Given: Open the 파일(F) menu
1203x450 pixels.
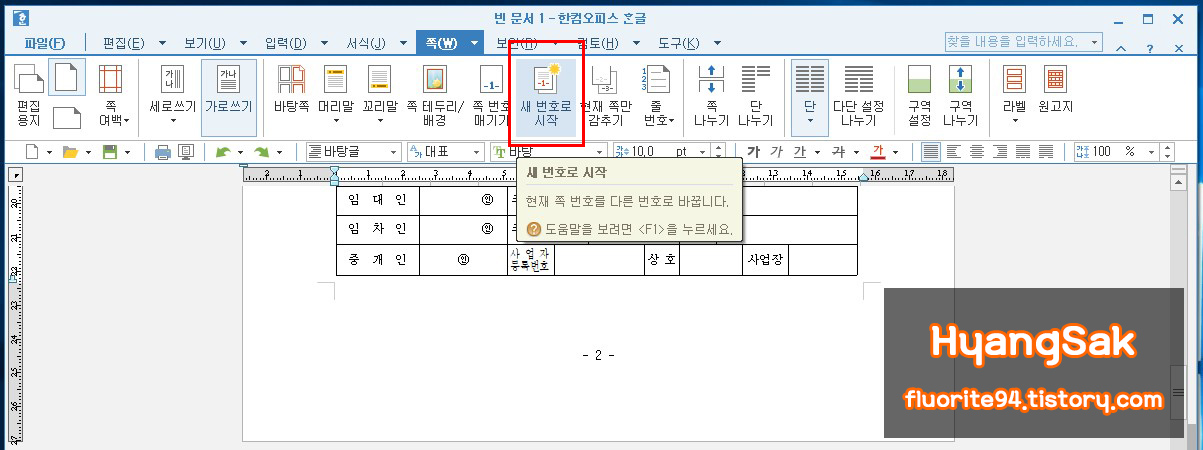Looking at the screenshot, I should [45, 43].
